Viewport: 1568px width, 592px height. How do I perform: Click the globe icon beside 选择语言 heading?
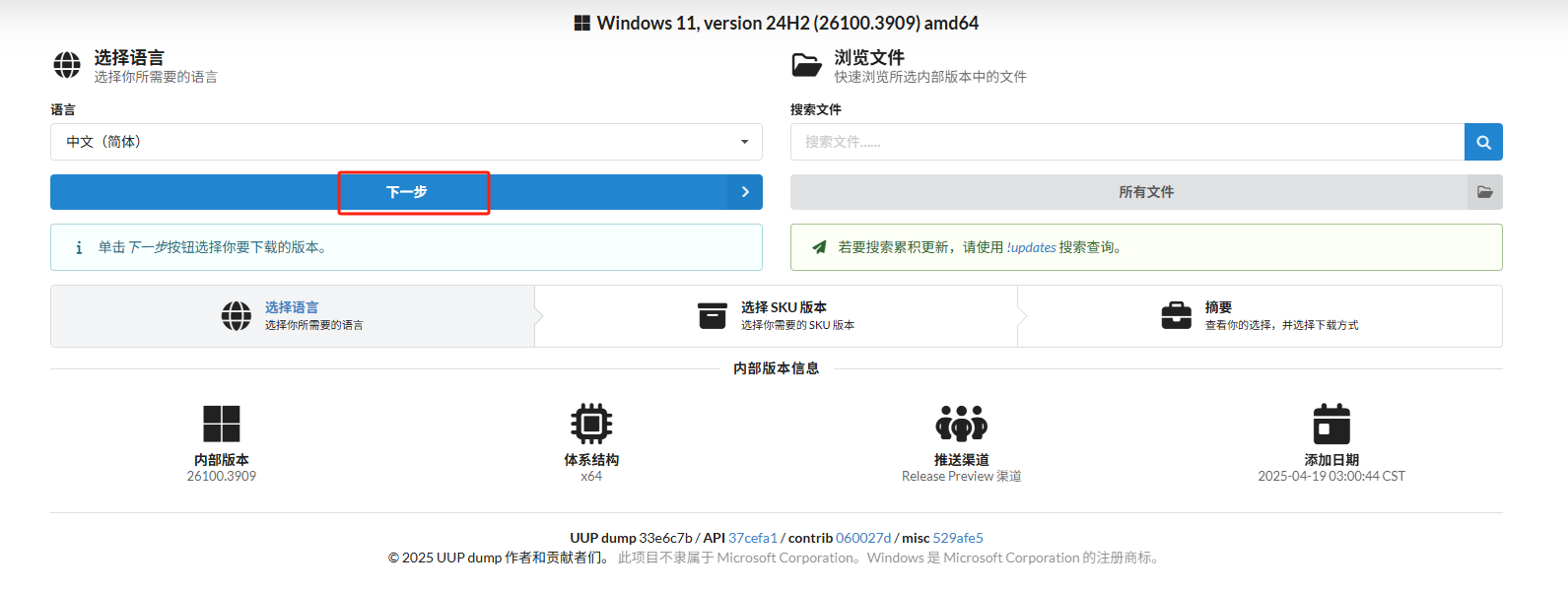pyautogui.click(x=67, y=65)
